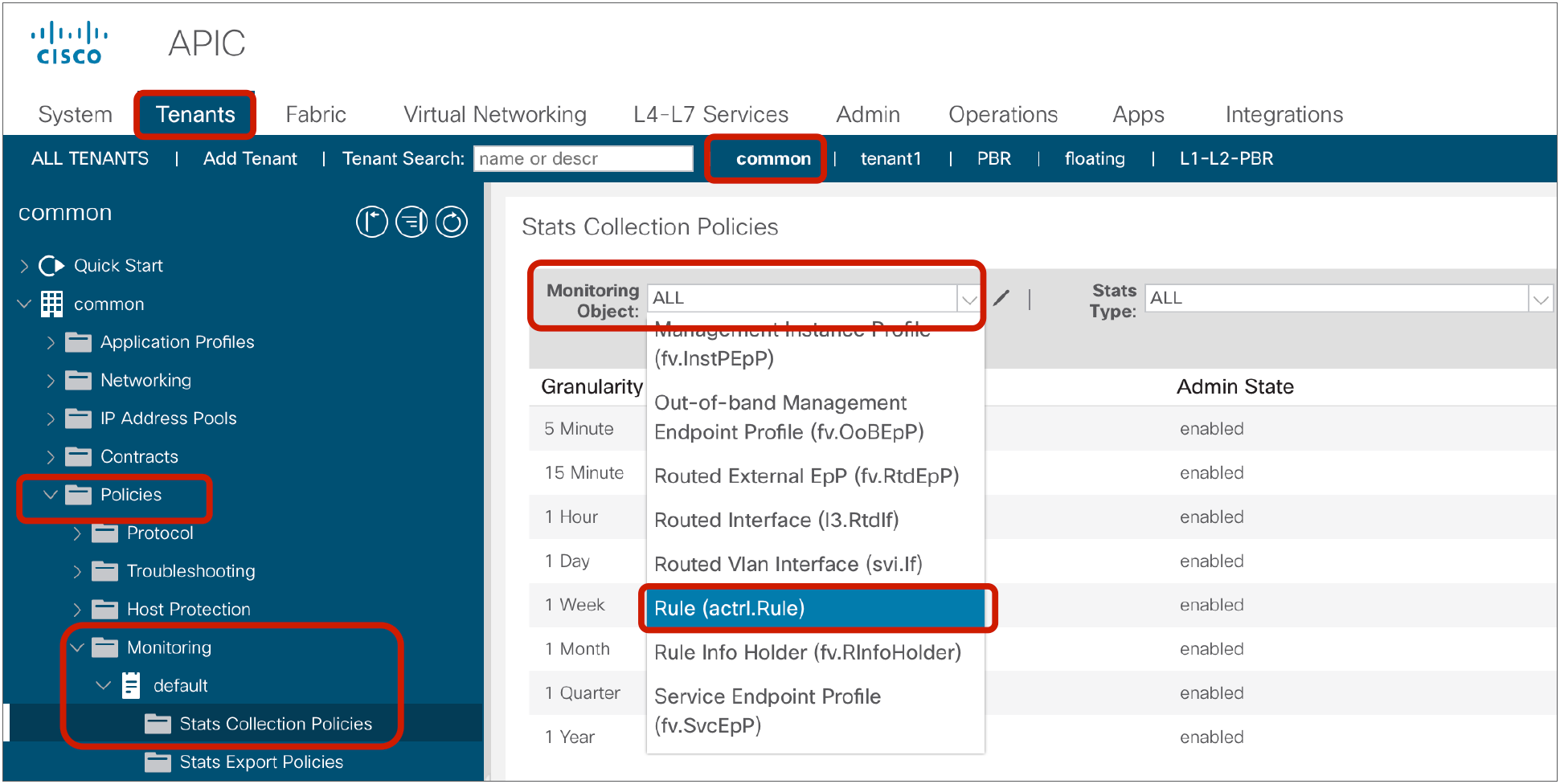1560x784 pixels.
Task: Select the L1-L2-PBR tenant link
Action: pos(1226,159)
